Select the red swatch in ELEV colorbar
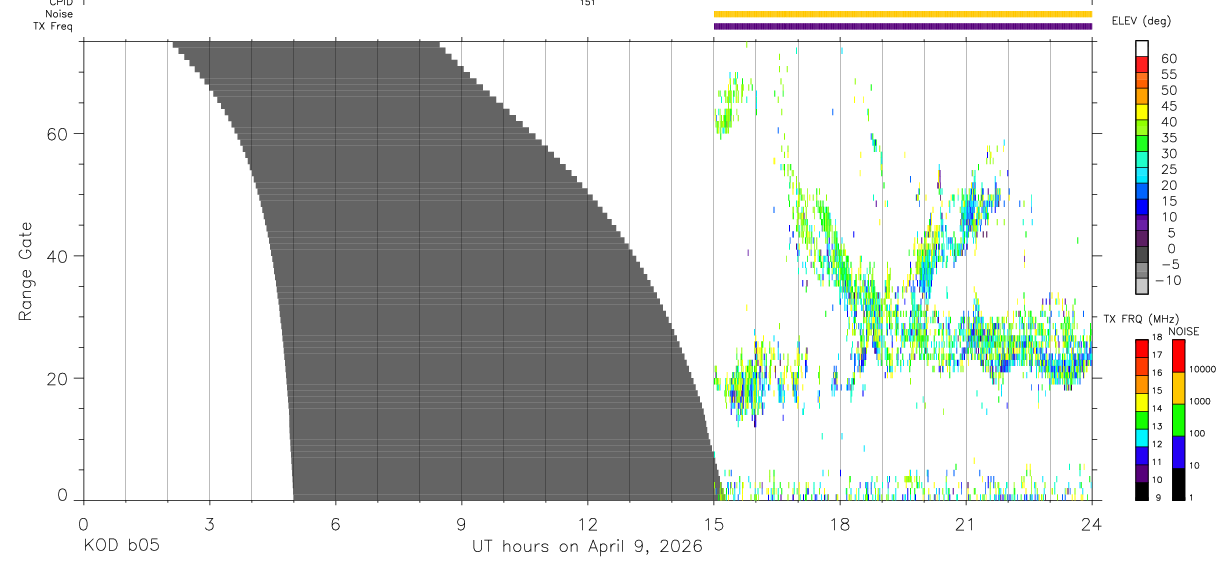The image size is (1228, 567). pos(1142,65)
